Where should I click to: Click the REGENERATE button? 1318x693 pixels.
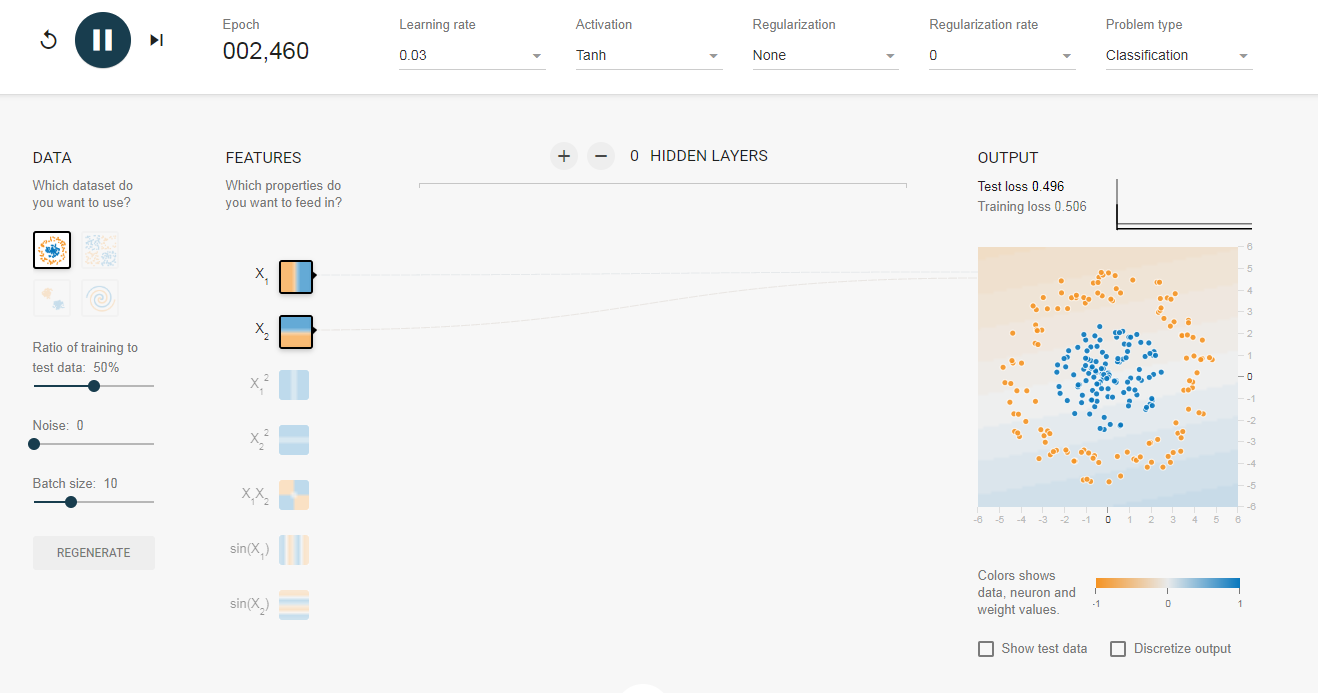(x=94, y=553)
